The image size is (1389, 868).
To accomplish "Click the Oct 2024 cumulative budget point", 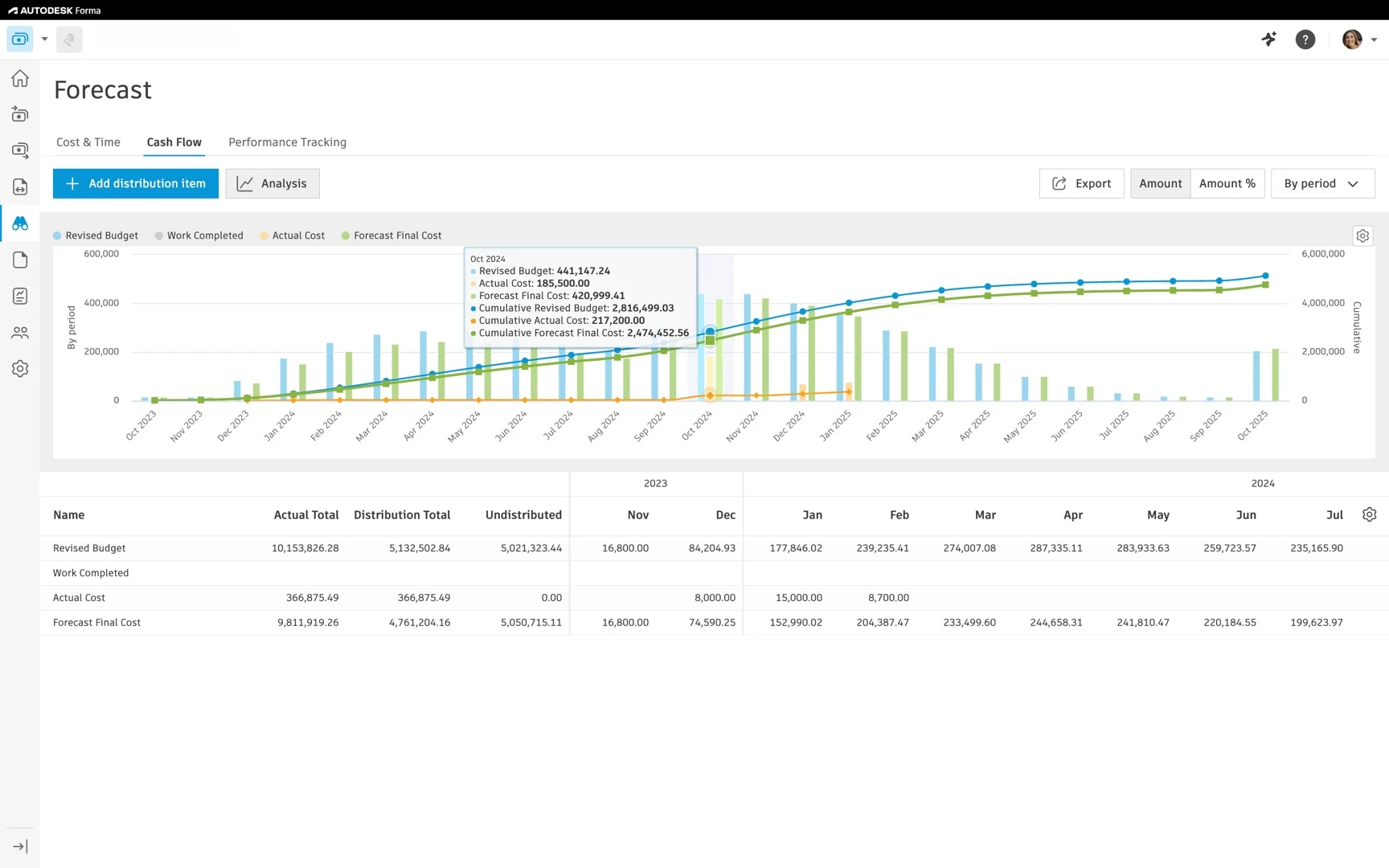I will [x=710, y=331].
